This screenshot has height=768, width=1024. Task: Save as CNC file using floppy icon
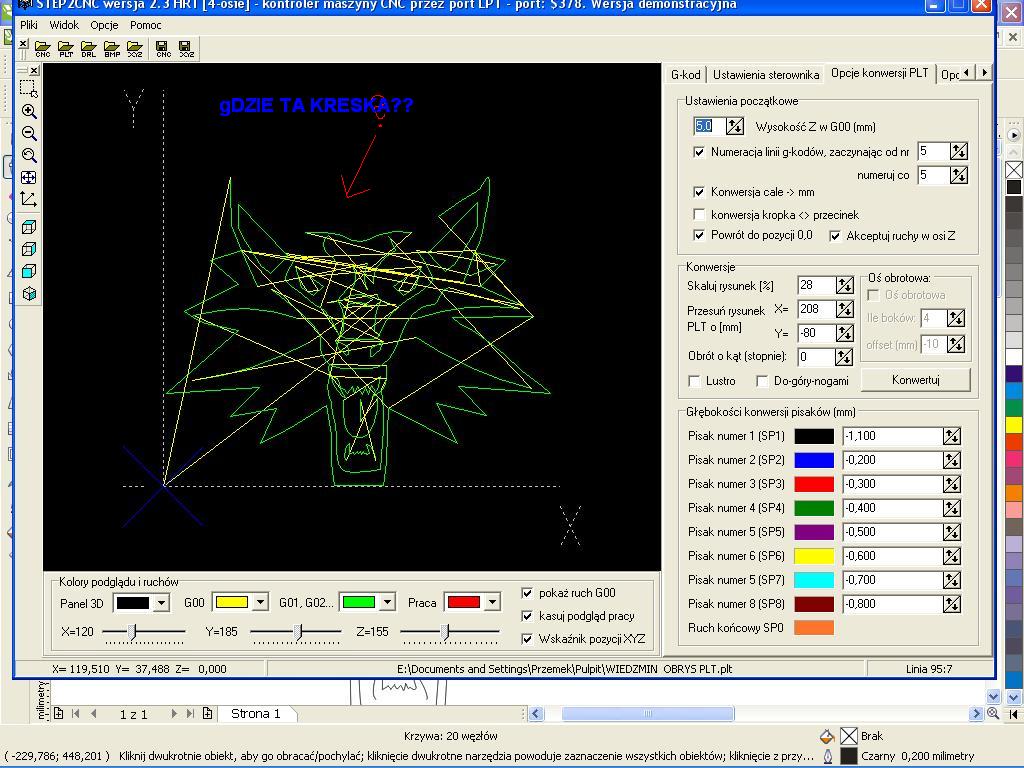pos(163,48)
